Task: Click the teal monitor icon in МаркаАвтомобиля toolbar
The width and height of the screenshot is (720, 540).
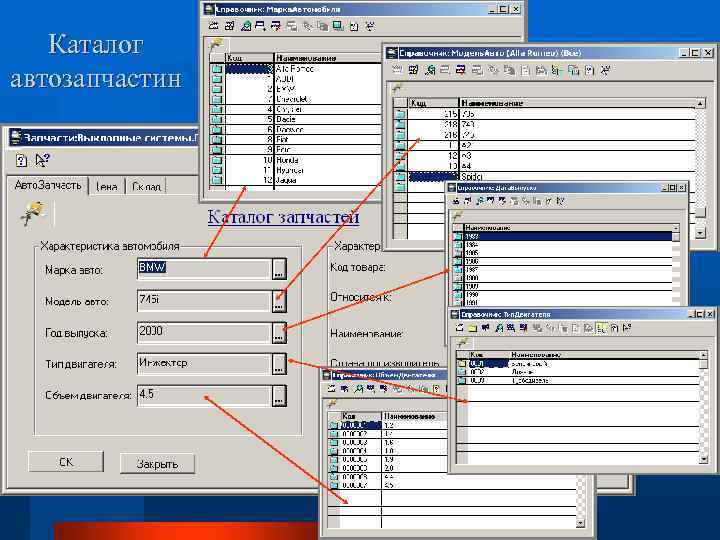Action: 338,26
